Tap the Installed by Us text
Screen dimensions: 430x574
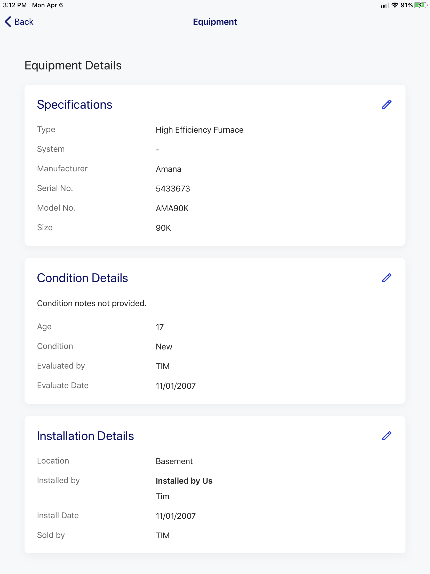coord(184,481)
